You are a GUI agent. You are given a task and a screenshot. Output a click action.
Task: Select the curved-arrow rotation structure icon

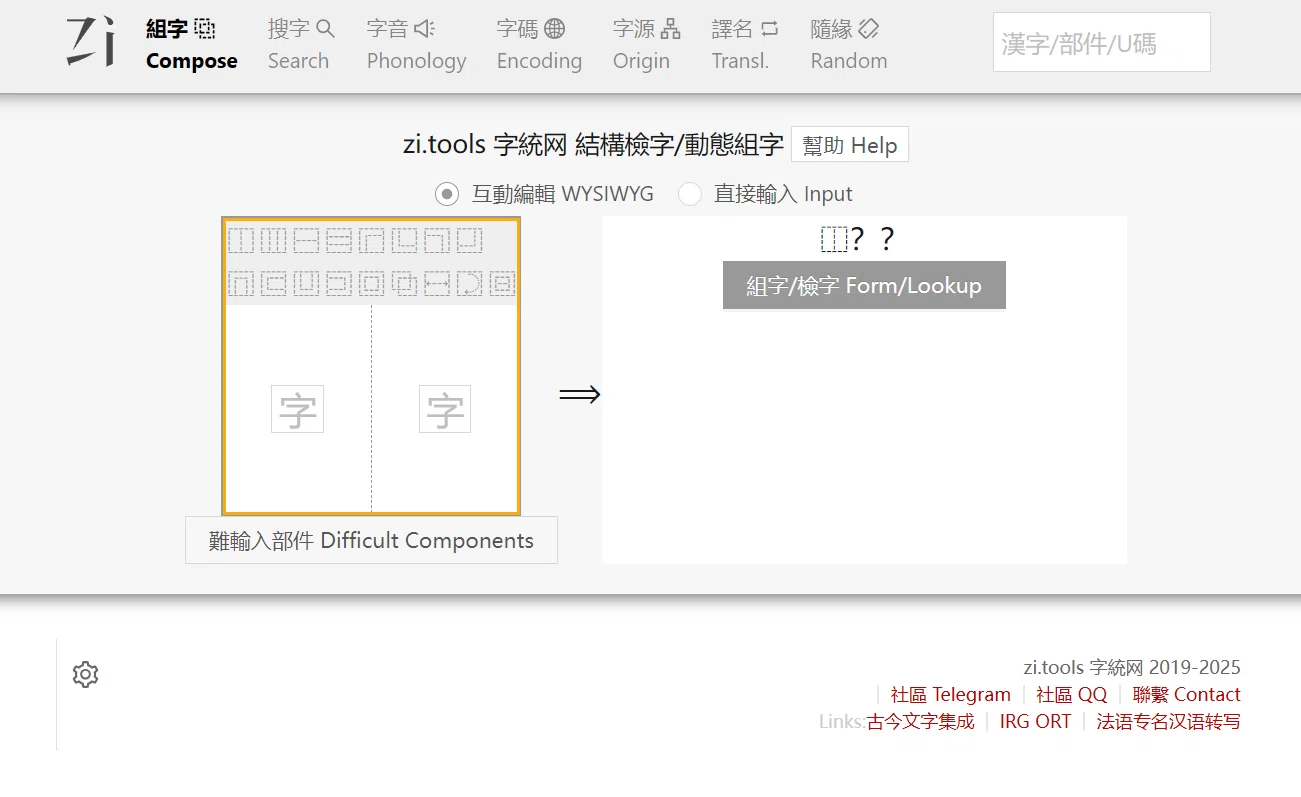pos(470,283)
